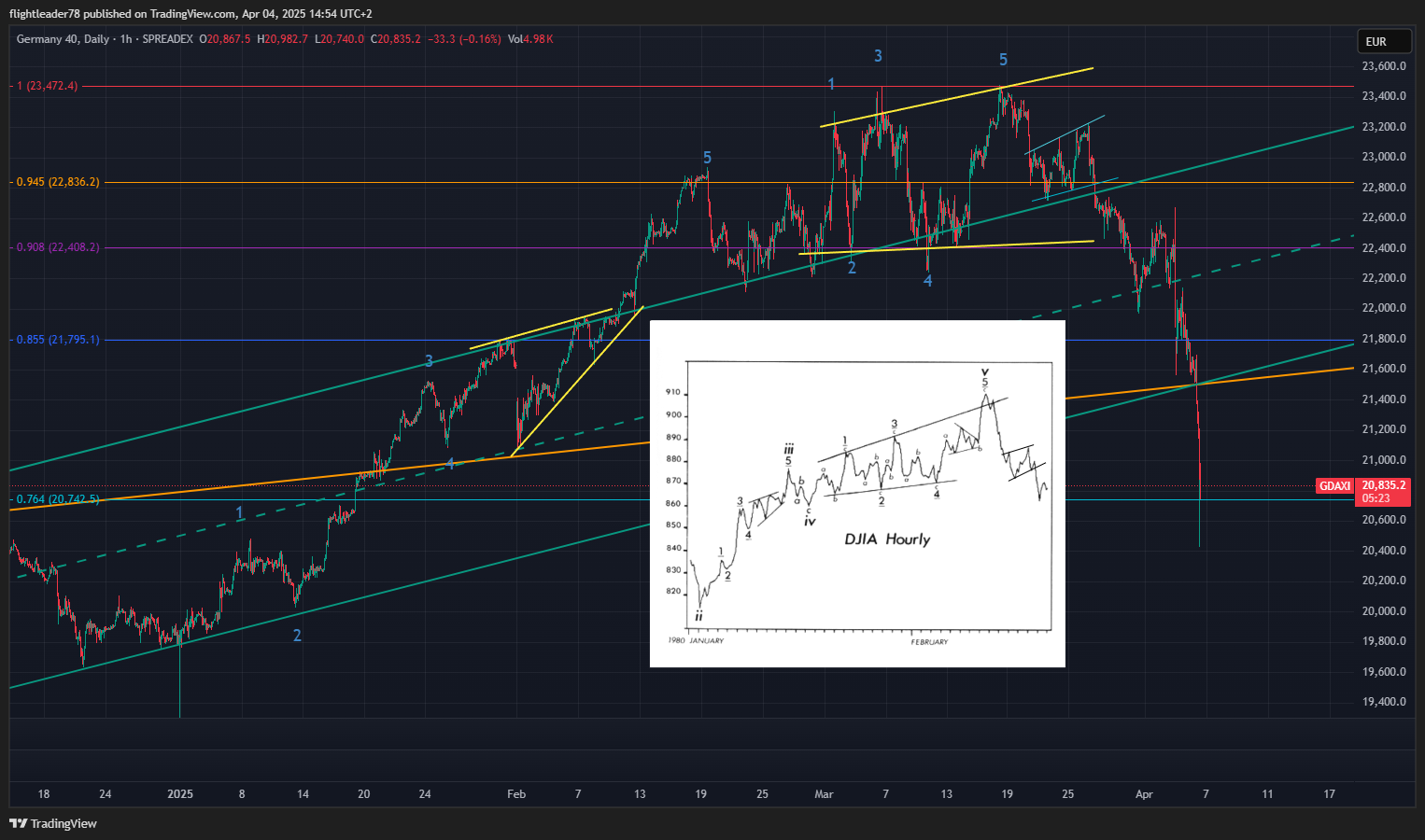The height and width of the screenshot is (840, 1425).
Task: Click the low value L20,740.0
Action: [339, 39]
